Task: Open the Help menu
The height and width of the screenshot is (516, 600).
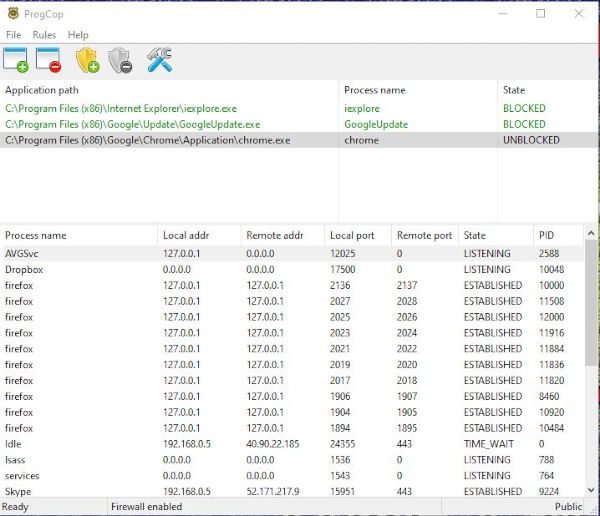Action: coord(78,35)
